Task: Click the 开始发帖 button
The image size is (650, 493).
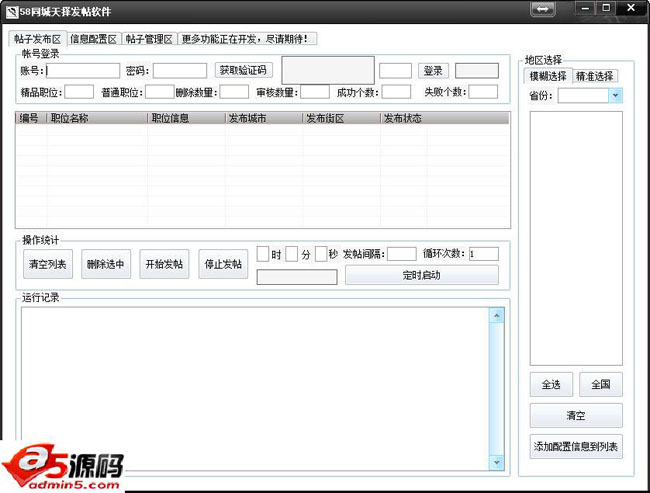Action: [x=165, y=264]
